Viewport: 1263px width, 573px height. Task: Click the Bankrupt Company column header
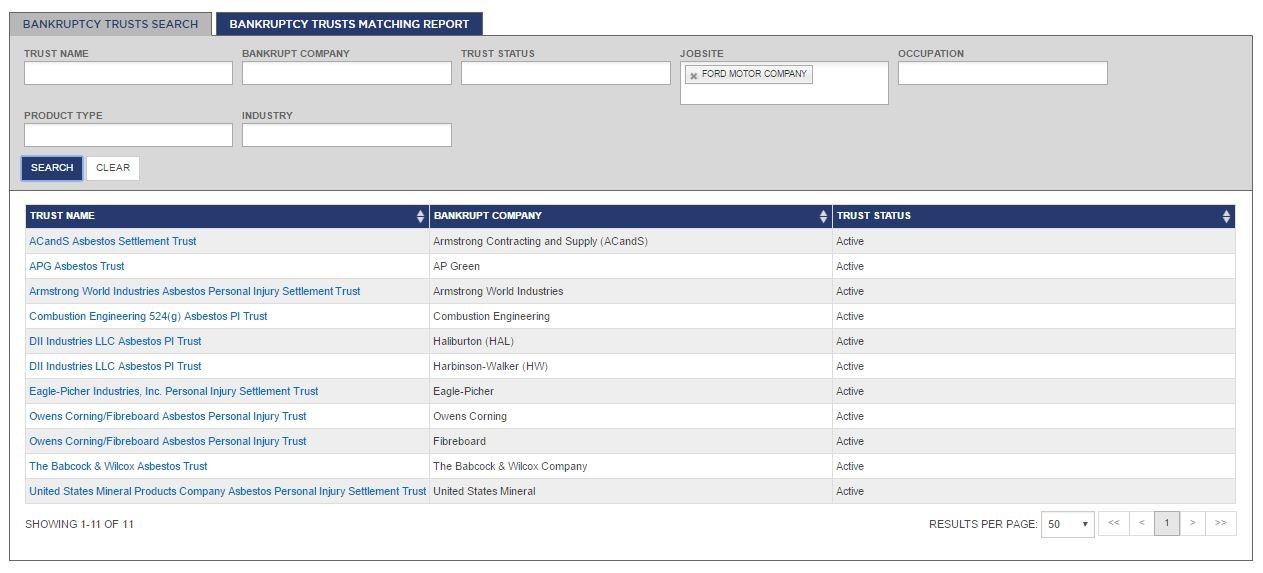tap(630, 216)
